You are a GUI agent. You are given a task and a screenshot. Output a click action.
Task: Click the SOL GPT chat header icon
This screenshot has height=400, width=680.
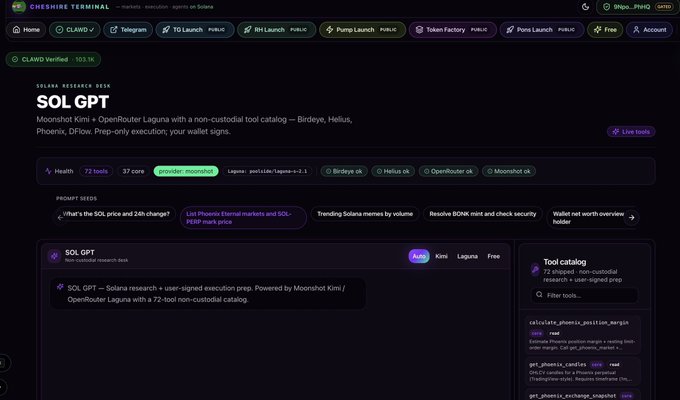click(x=54, y=256)
